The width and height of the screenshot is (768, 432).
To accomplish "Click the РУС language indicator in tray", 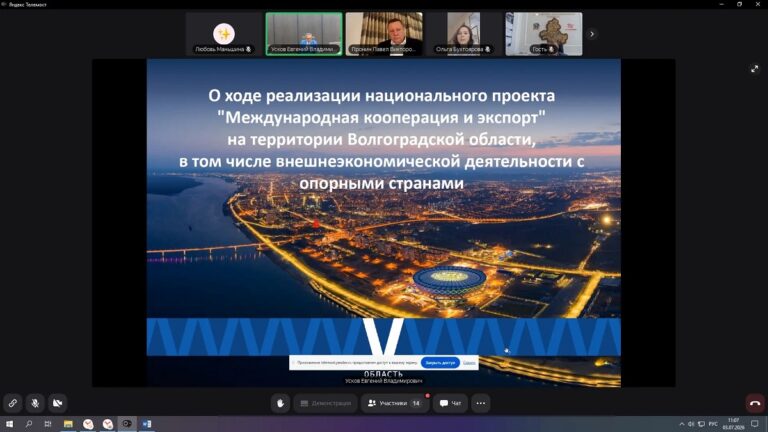I will coord(713,424).
